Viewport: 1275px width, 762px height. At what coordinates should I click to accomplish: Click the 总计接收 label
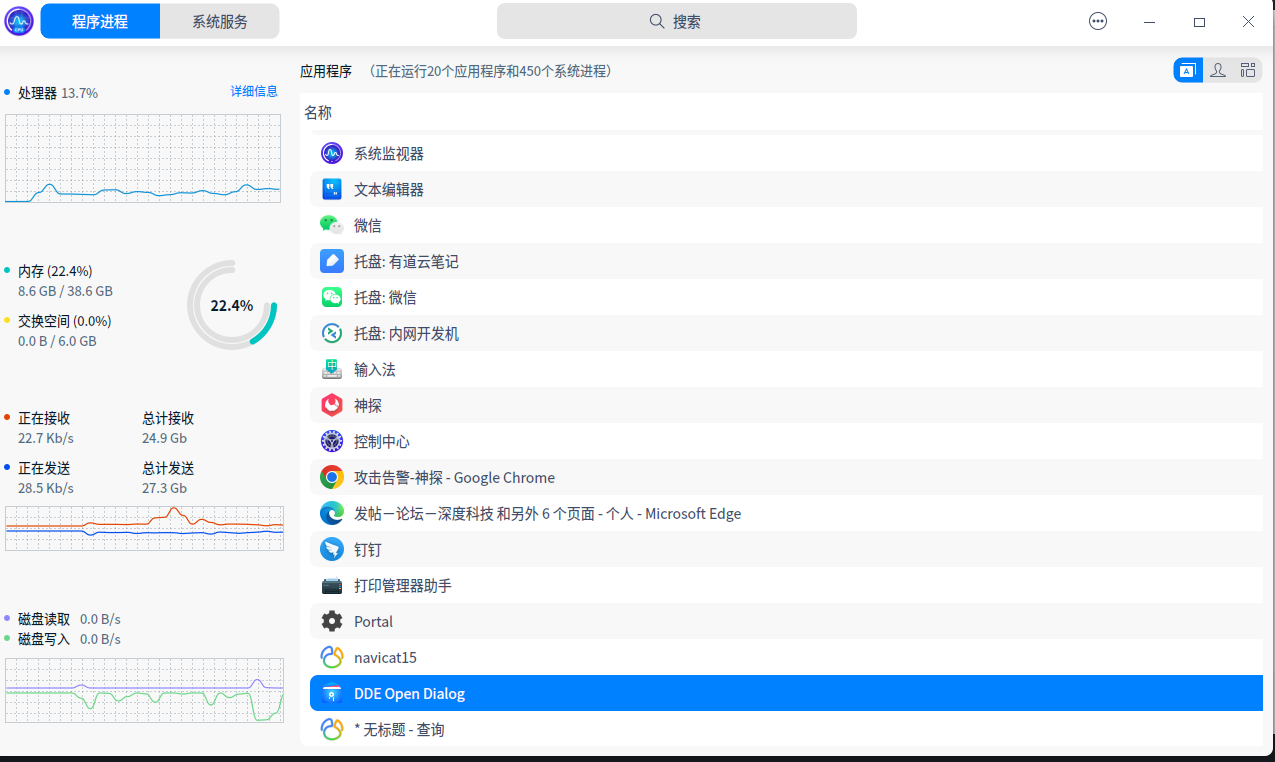coord(168,418)
